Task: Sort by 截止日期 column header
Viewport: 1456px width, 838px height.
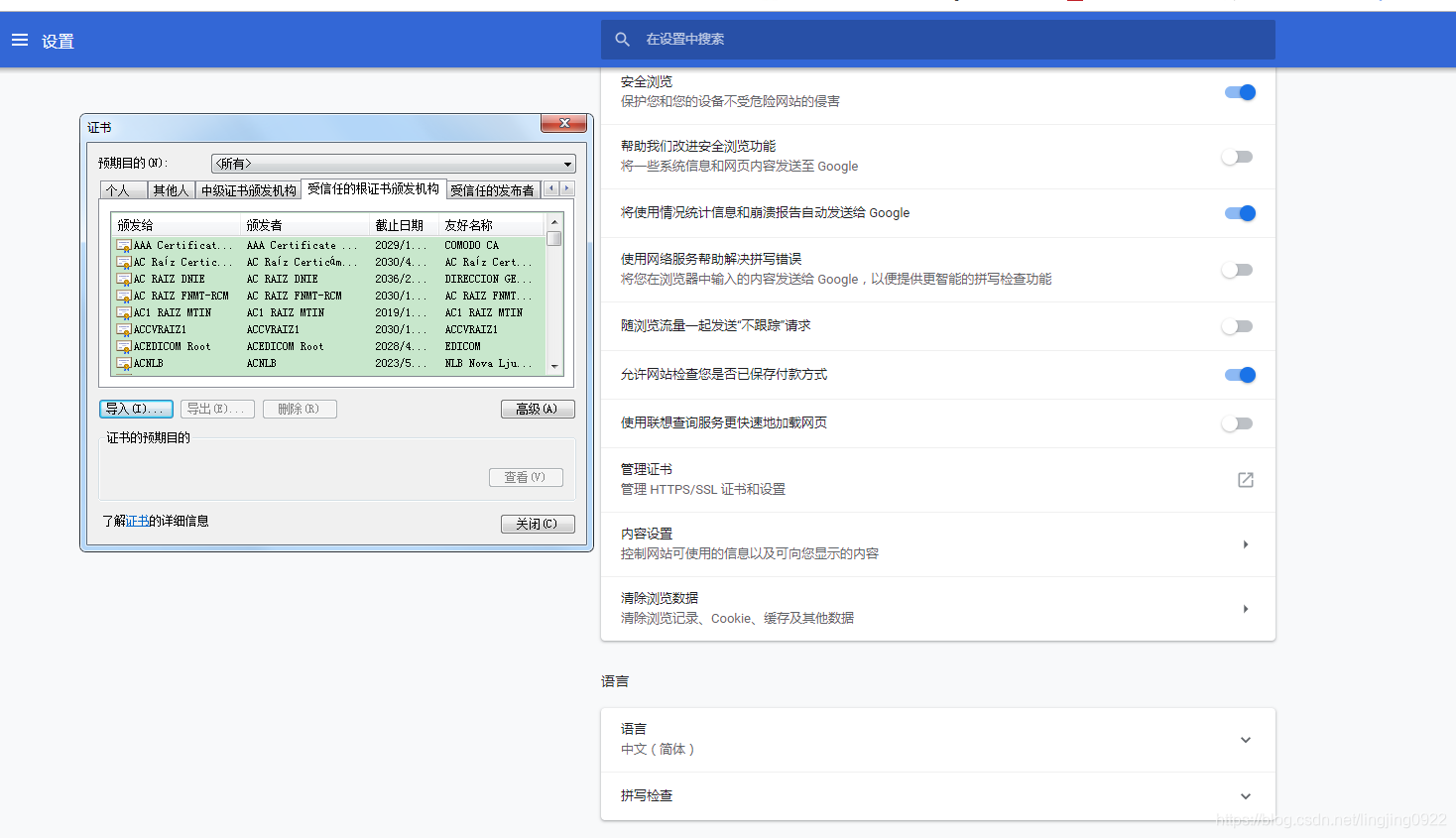Action: [404, 225]
